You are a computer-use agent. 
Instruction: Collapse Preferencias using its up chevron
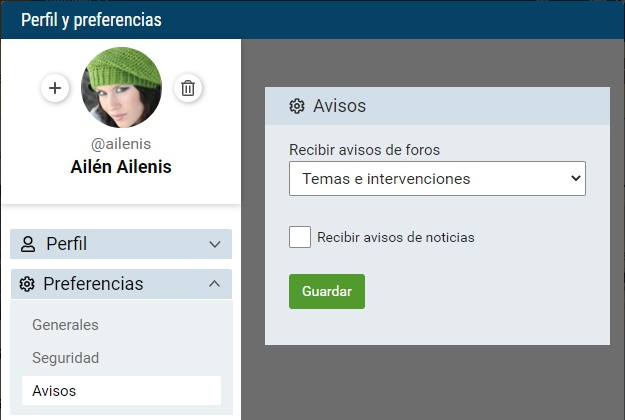[214, 284]
